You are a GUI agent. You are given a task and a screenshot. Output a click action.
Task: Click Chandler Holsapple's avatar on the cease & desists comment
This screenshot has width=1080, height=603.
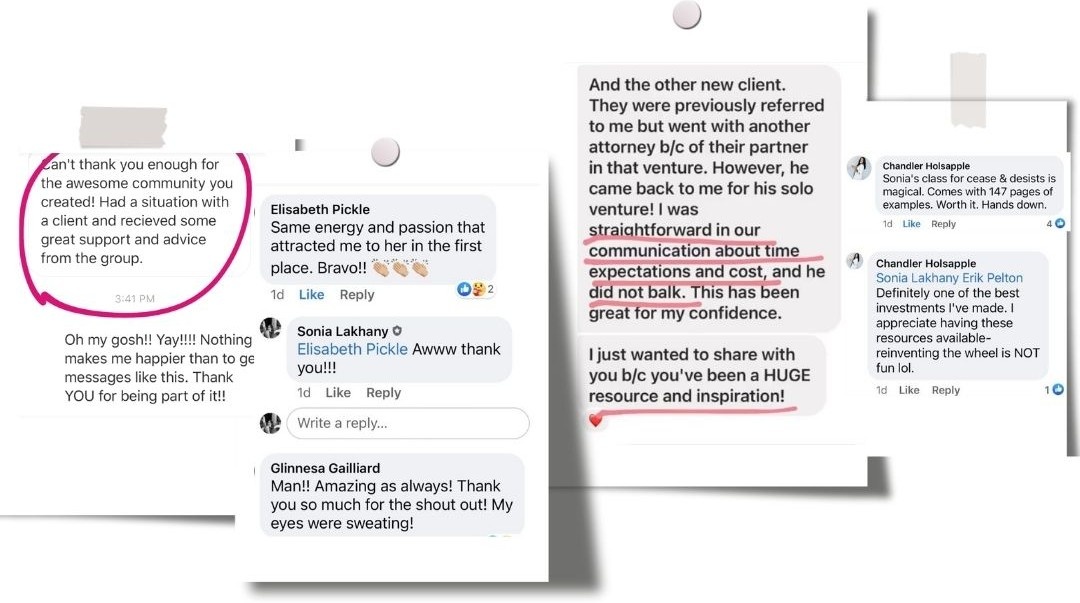tap(859, 167)
